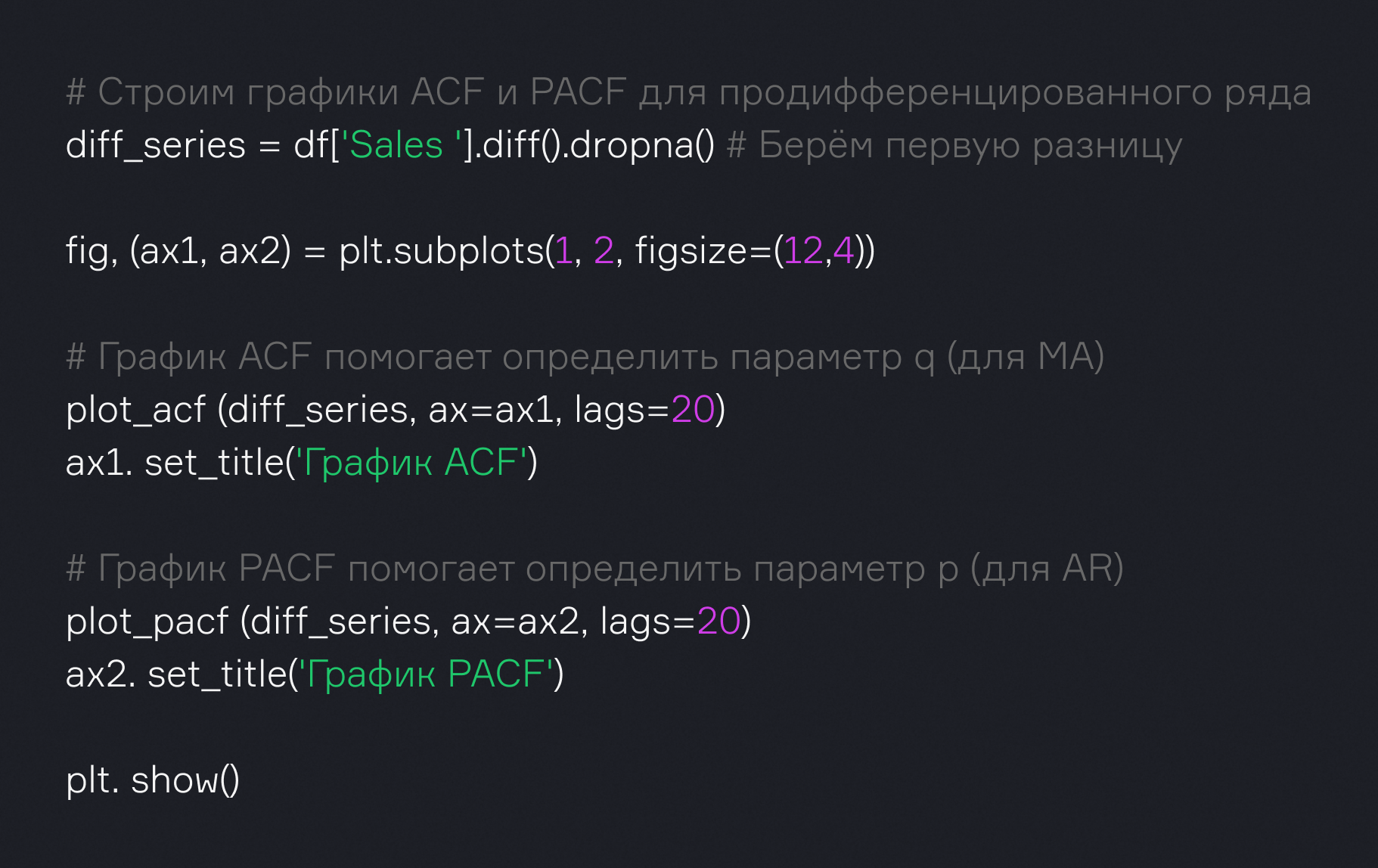Click the comment about ACF and parameter q
Viewport: 1378px width, 868px height.
(585, 357)
